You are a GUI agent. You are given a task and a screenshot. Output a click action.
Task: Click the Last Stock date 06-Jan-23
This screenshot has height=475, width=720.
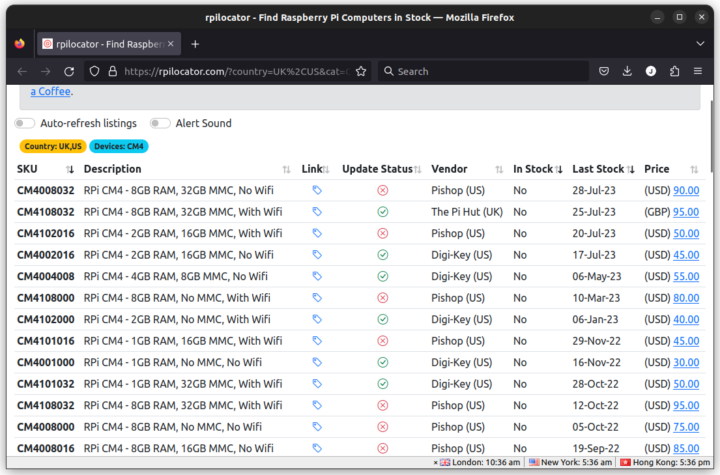pos(595,319)
